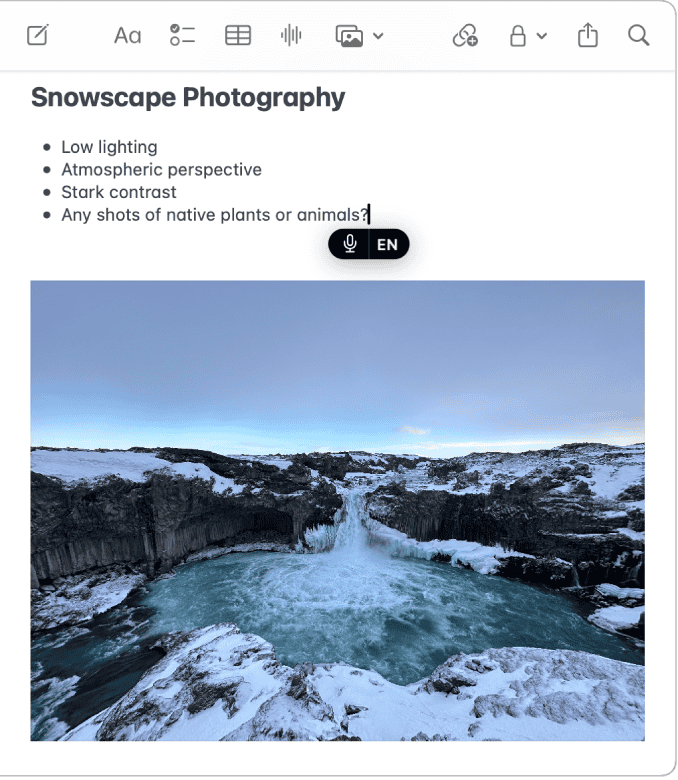
Task: Click the photo media icon
Action: (x=349, y=36)
